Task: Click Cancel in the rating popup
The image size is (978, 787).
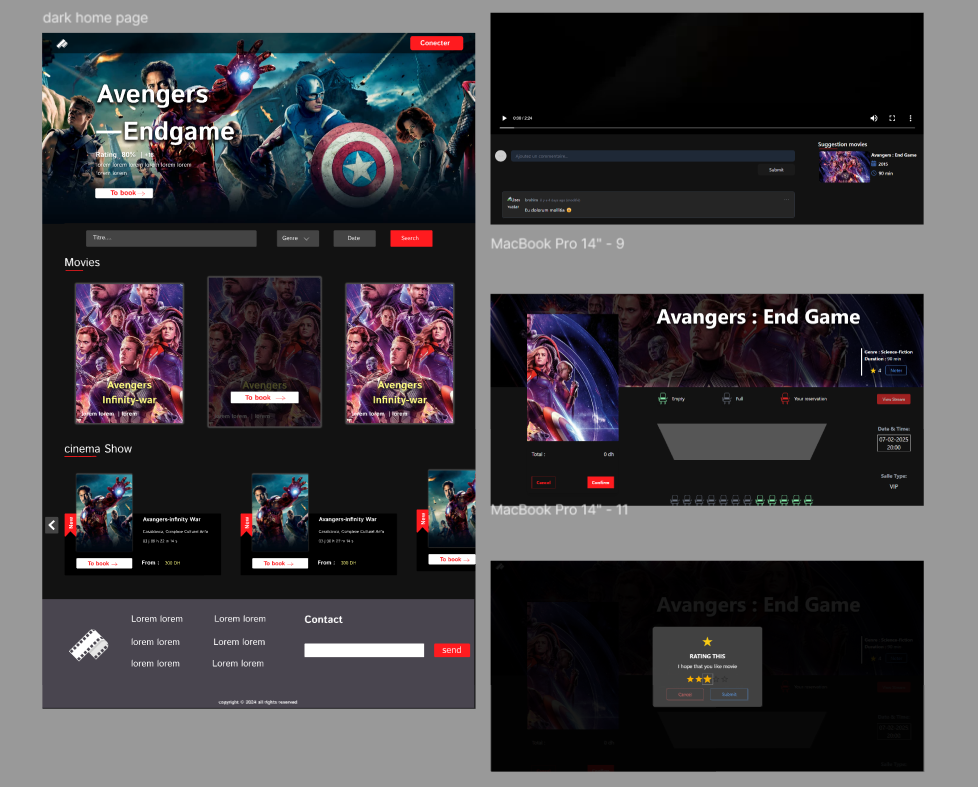Action: (x=685, y=694)
